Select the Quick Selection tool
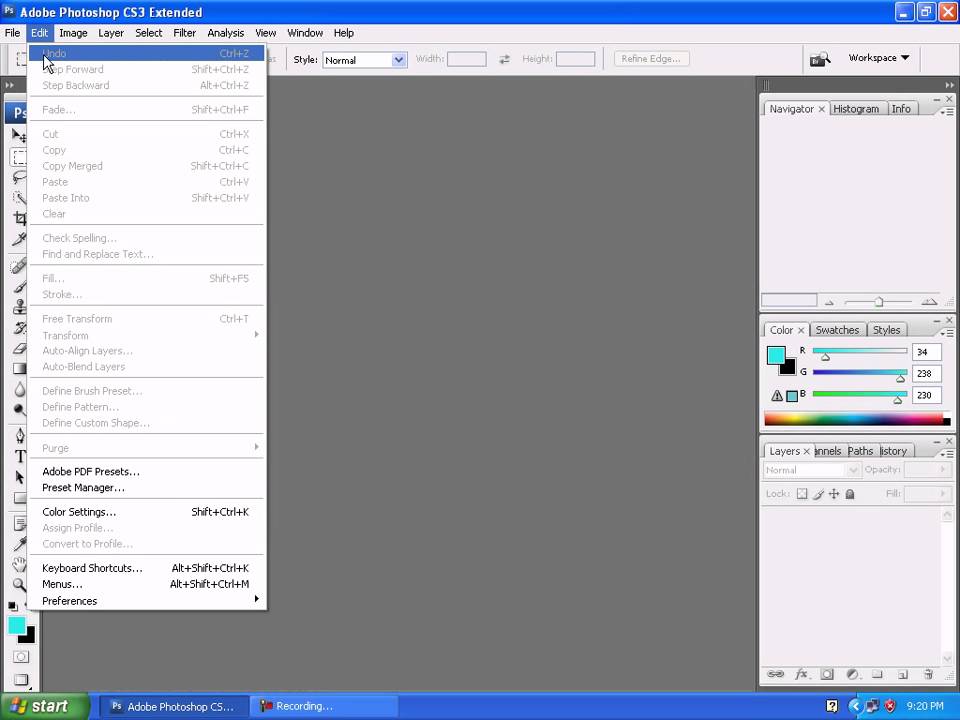Viewport: 960px width, 720px height. (x=19, y=198)
